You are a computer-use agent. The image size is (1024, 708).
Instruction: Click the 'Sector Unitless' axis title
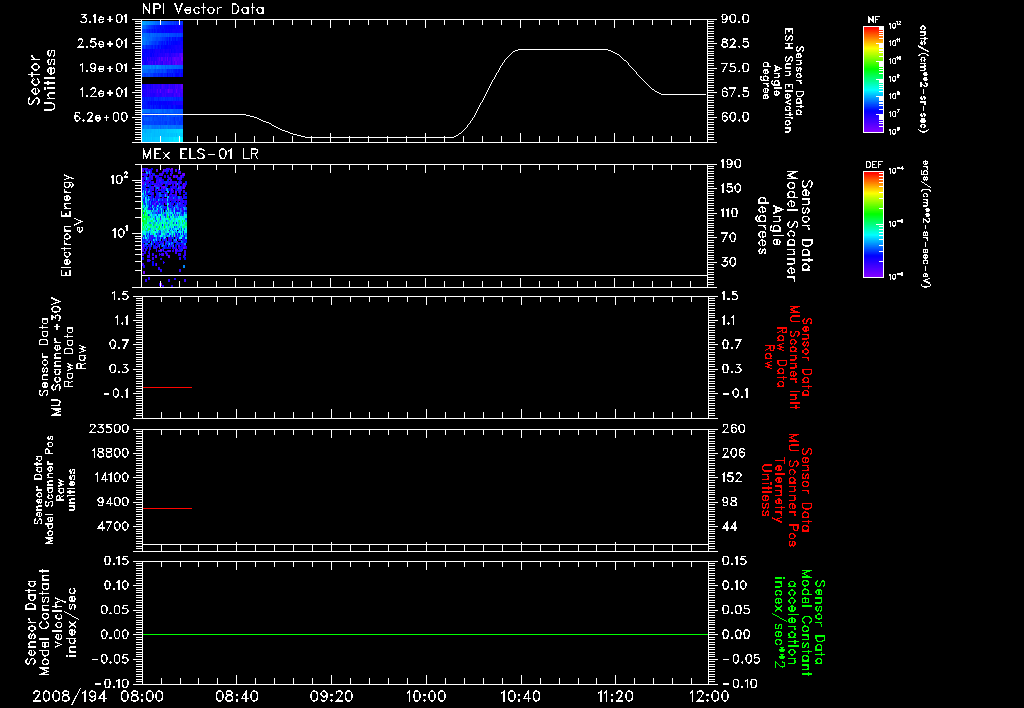tap(42, 80)
